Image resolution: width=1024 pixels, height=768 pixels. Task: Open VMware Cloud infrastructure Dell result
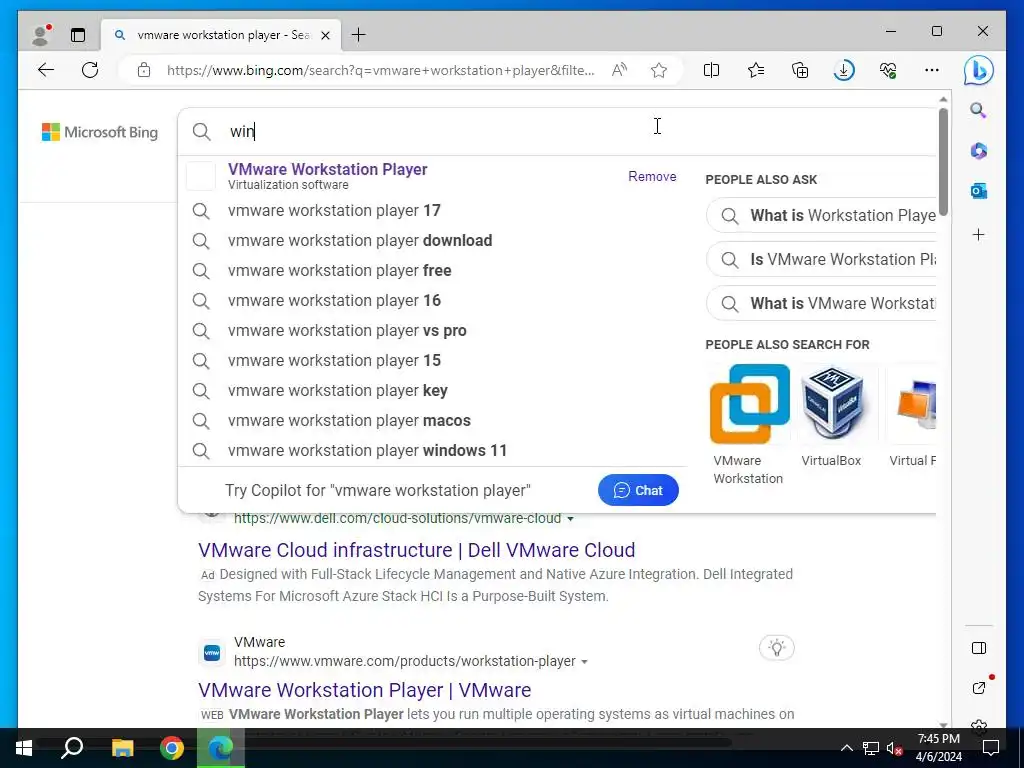(x=417, y=550)
